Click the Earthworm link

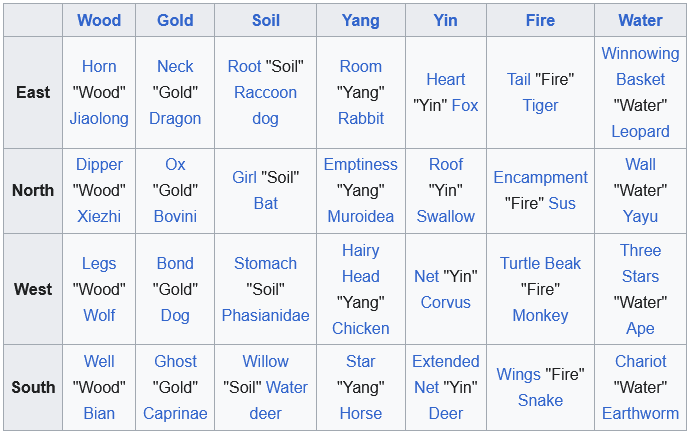pos(640,413)
